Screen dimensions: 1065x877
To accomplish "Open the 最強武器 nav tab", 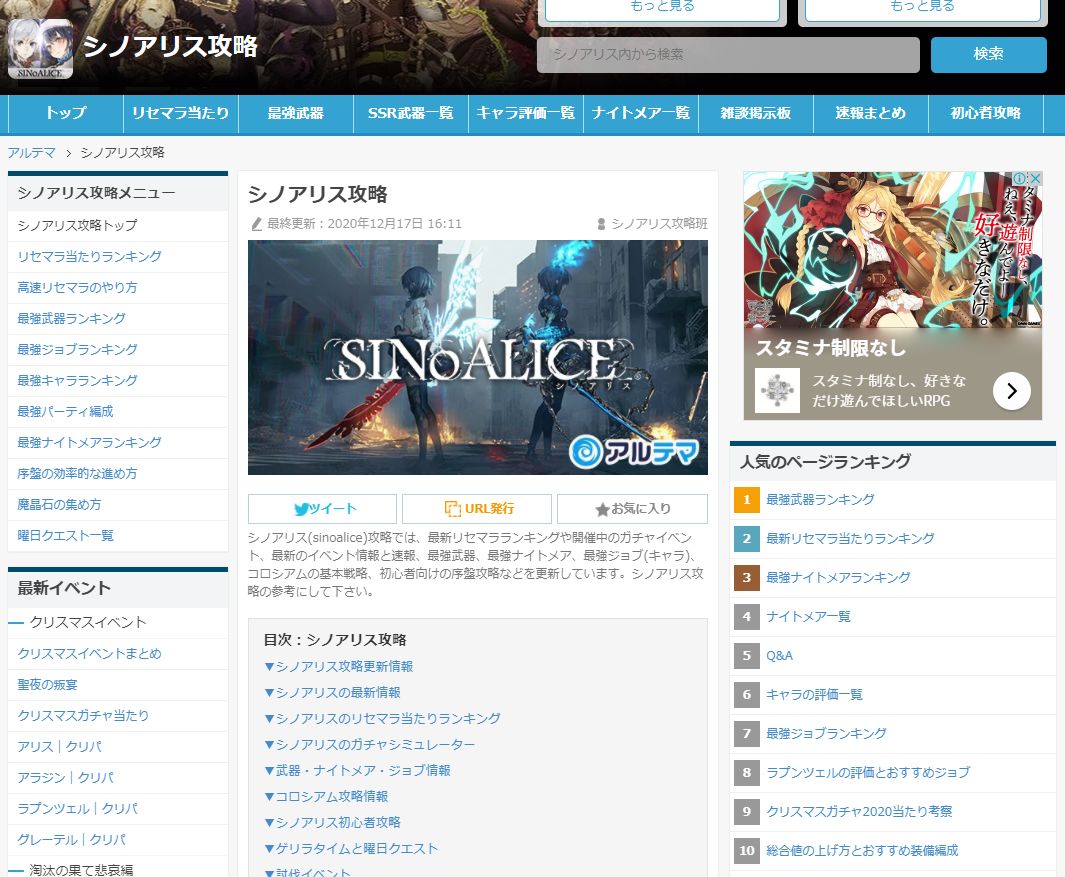I will (296, 113).
